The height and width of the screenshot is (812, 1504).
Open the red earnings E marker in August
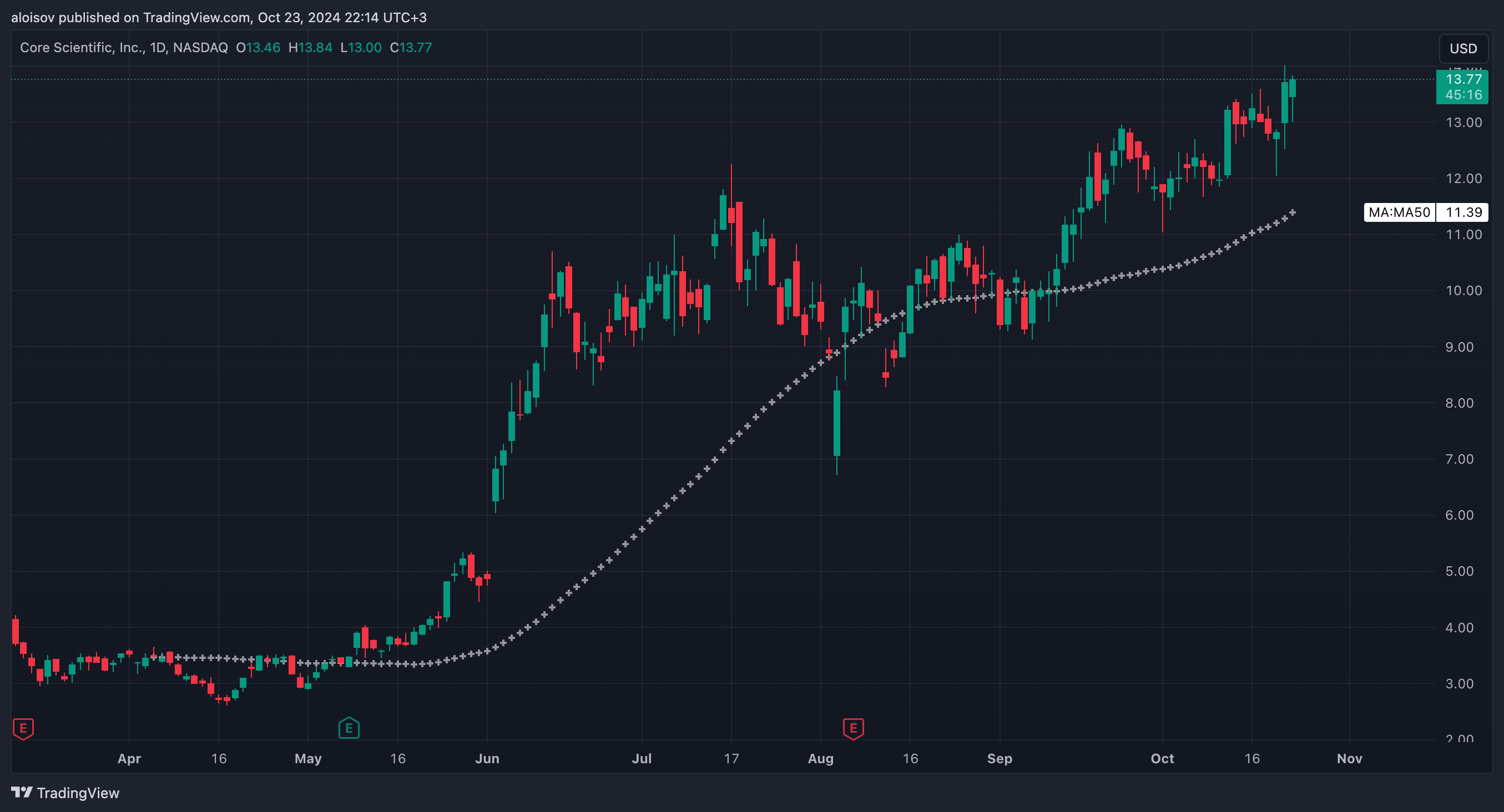pos(853,729)
